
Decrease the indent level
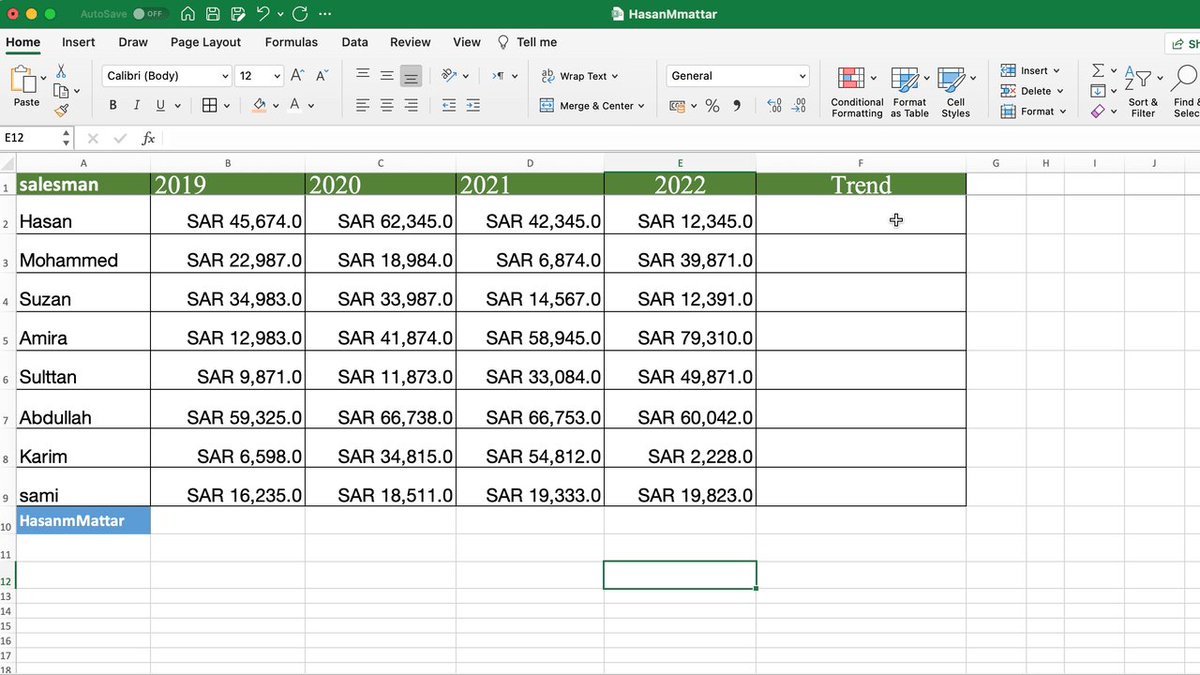click(x=449, y=105)
